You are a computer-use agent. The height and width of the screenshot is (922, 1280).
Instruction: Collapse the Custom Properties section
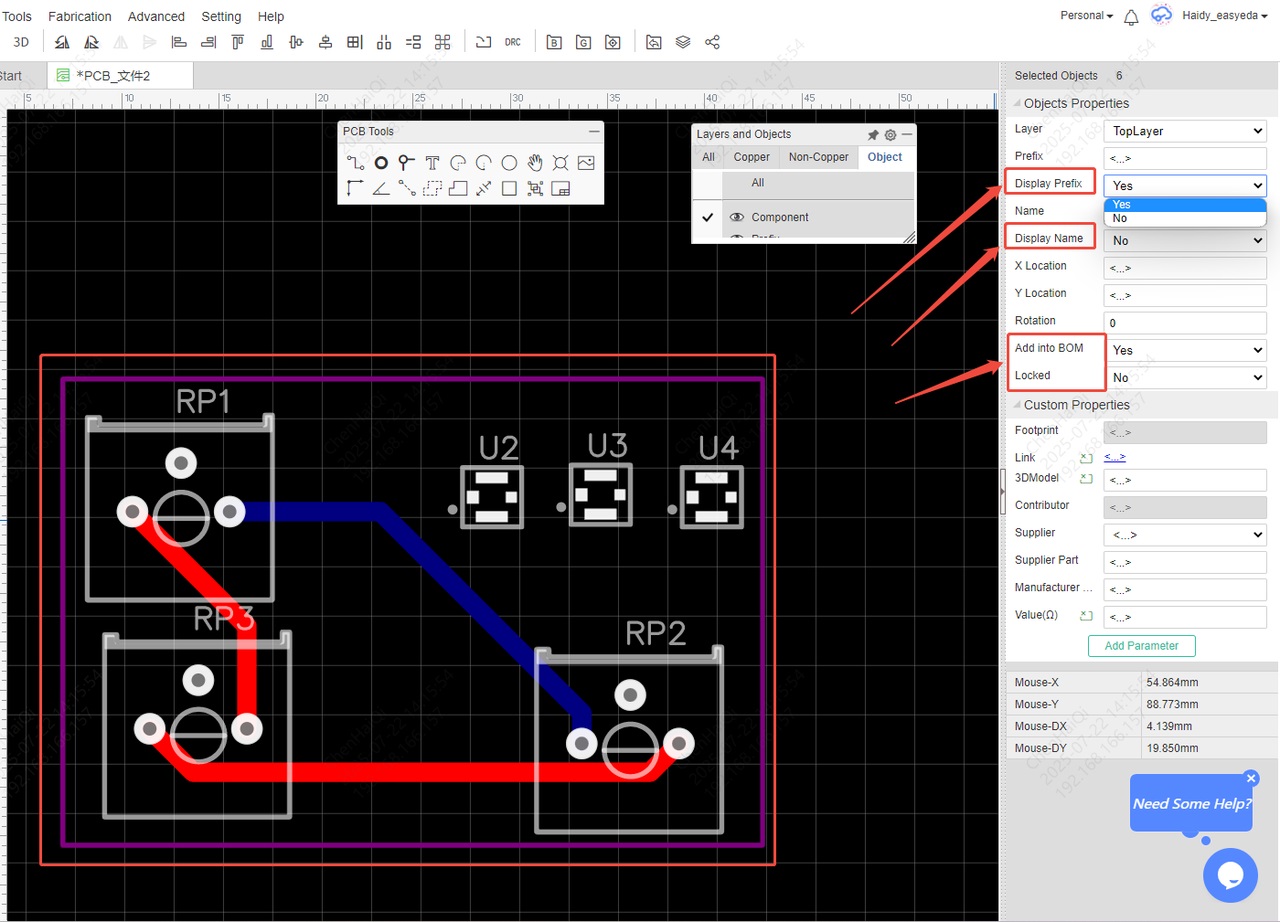coord(1016,404)
